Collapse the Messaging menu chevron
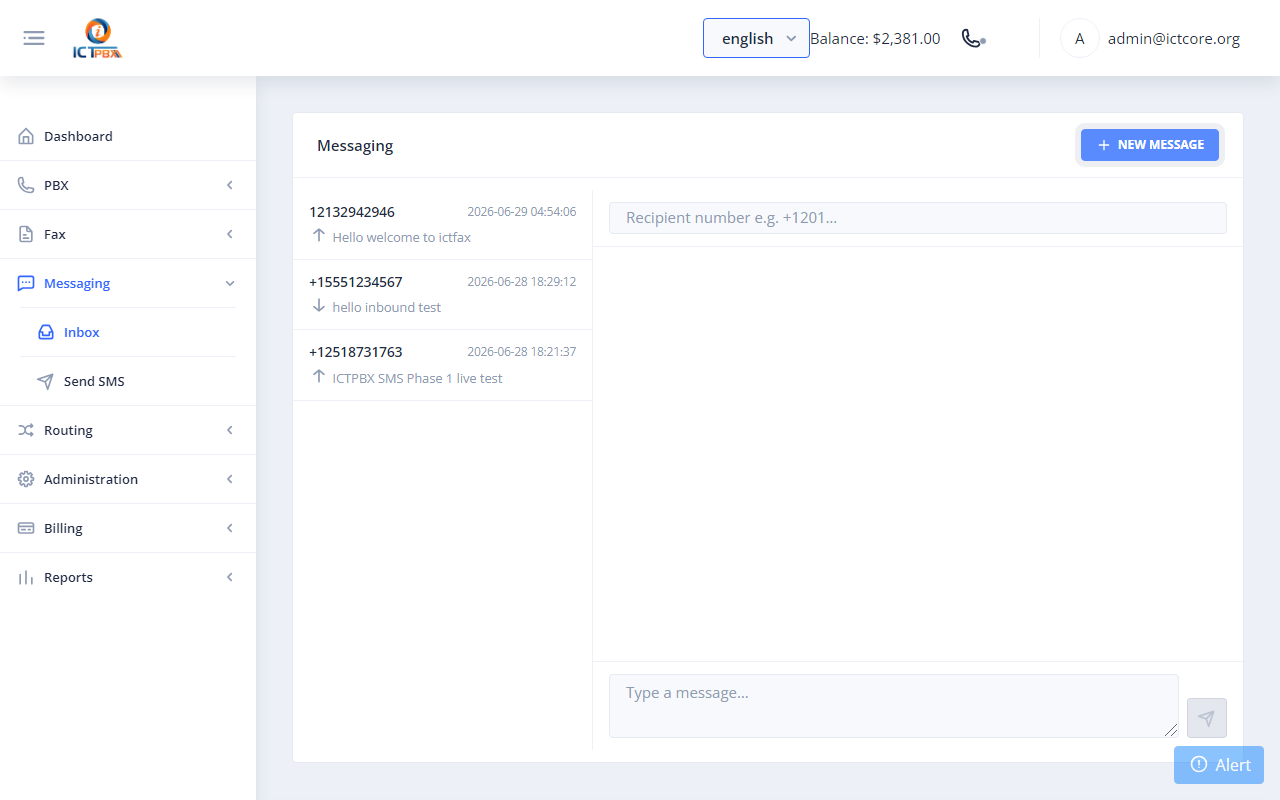Screen dimensions: 1280x800 coord(230,283)
